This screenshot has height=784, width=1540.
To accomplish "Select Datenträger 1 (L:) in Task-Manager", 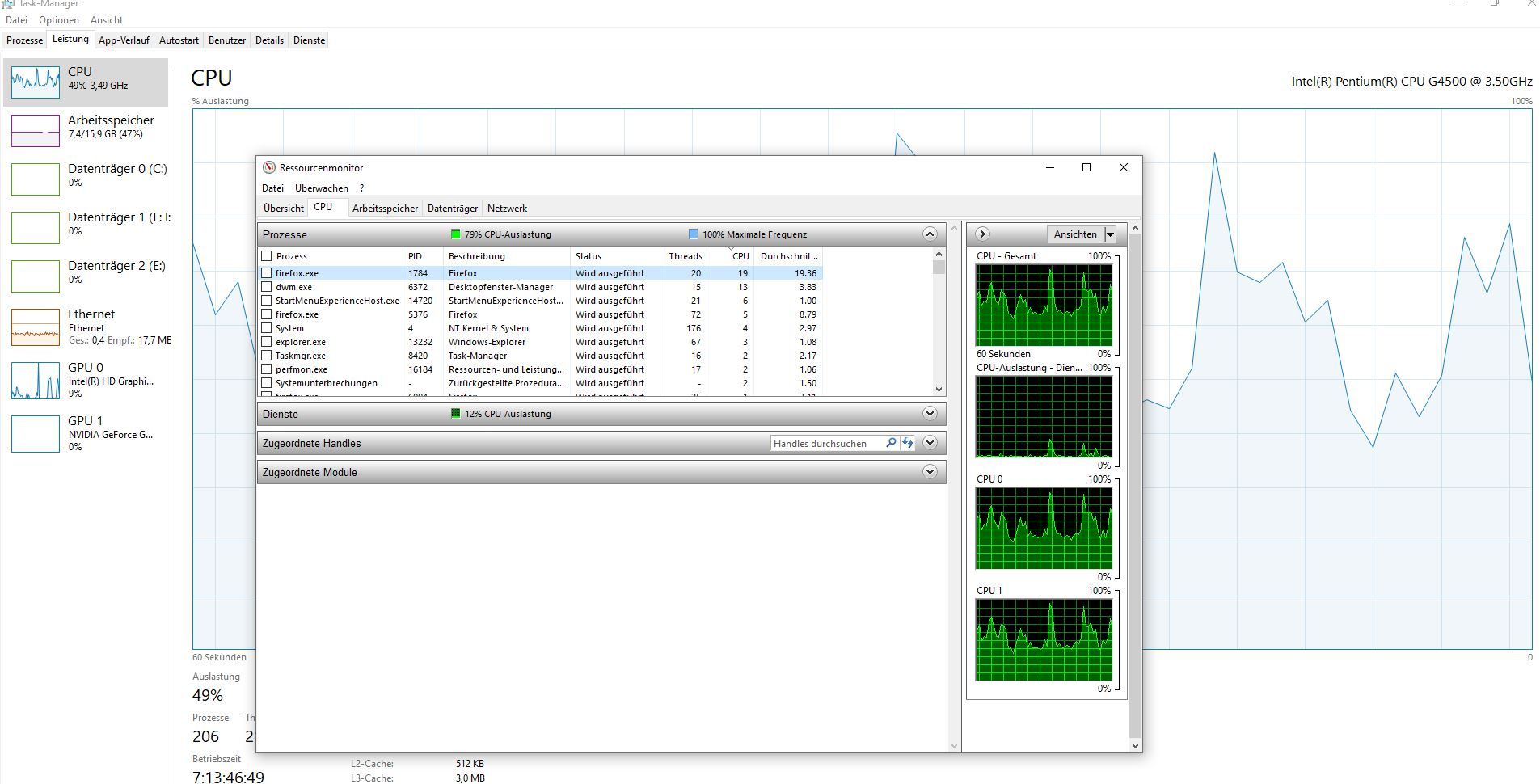I will tap(86, 227).
